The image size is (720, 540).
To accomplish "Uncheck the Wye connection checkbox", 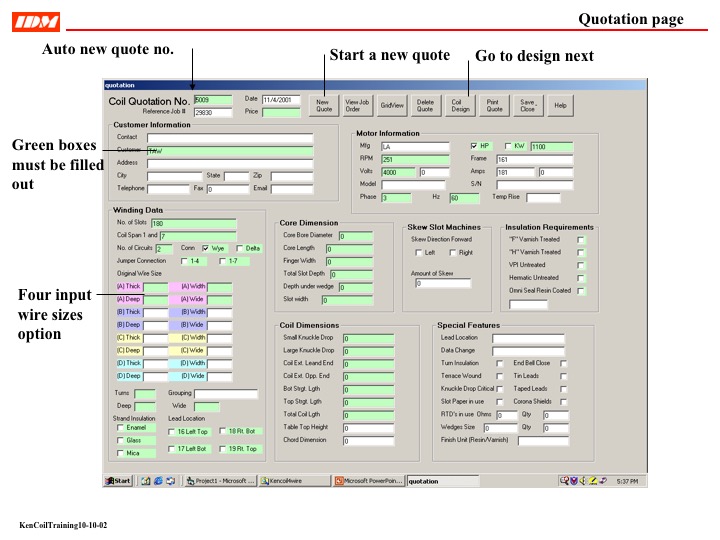I will point(206,248).
